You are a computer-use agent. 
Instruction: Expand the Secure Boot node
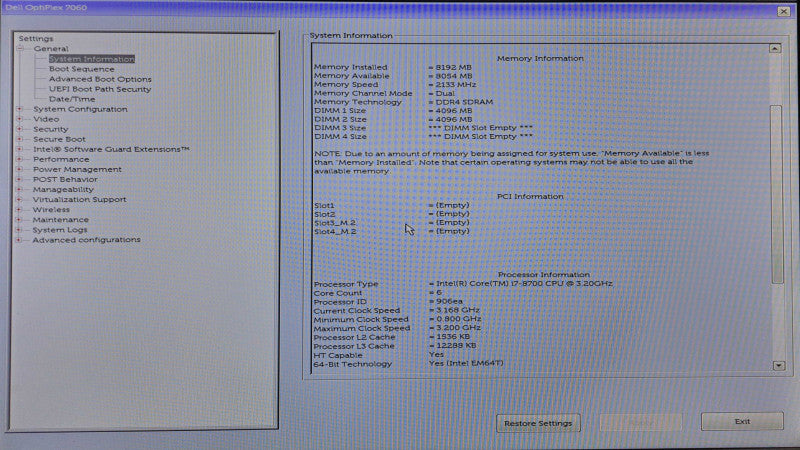click(x=20, y=139)
